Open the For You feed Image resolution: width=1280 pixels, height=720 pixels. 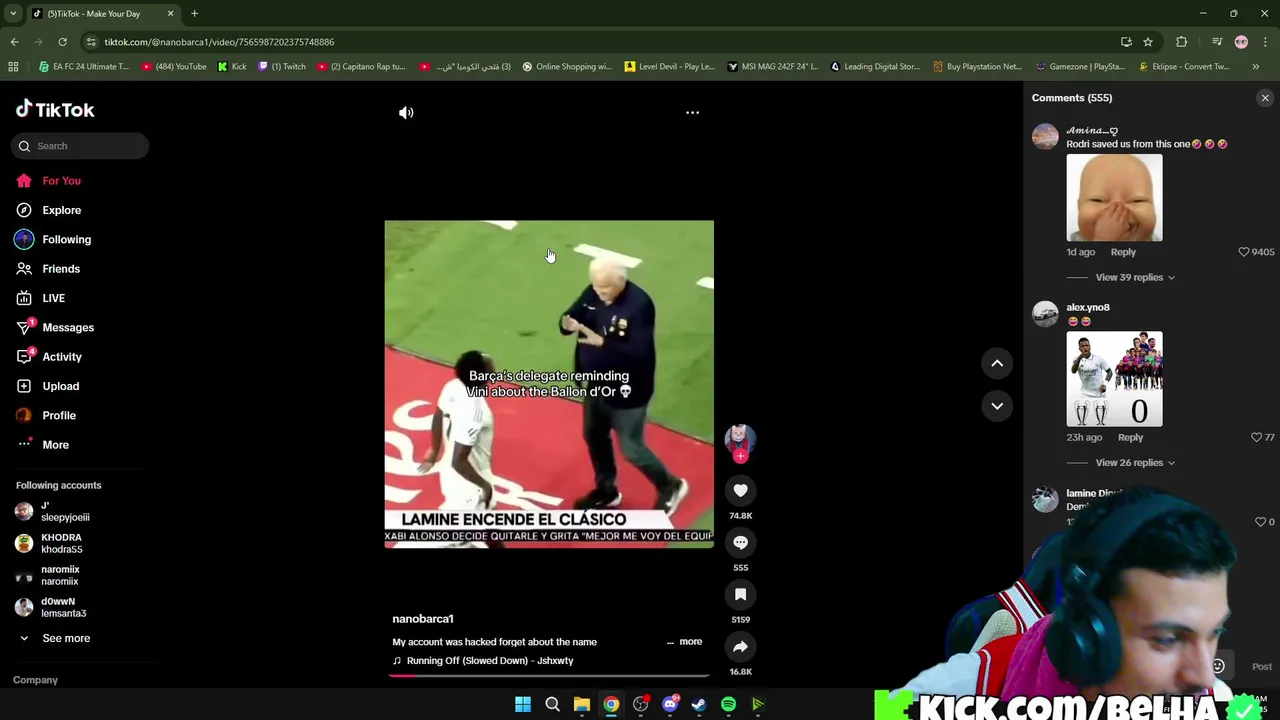[x=61, y=181]
